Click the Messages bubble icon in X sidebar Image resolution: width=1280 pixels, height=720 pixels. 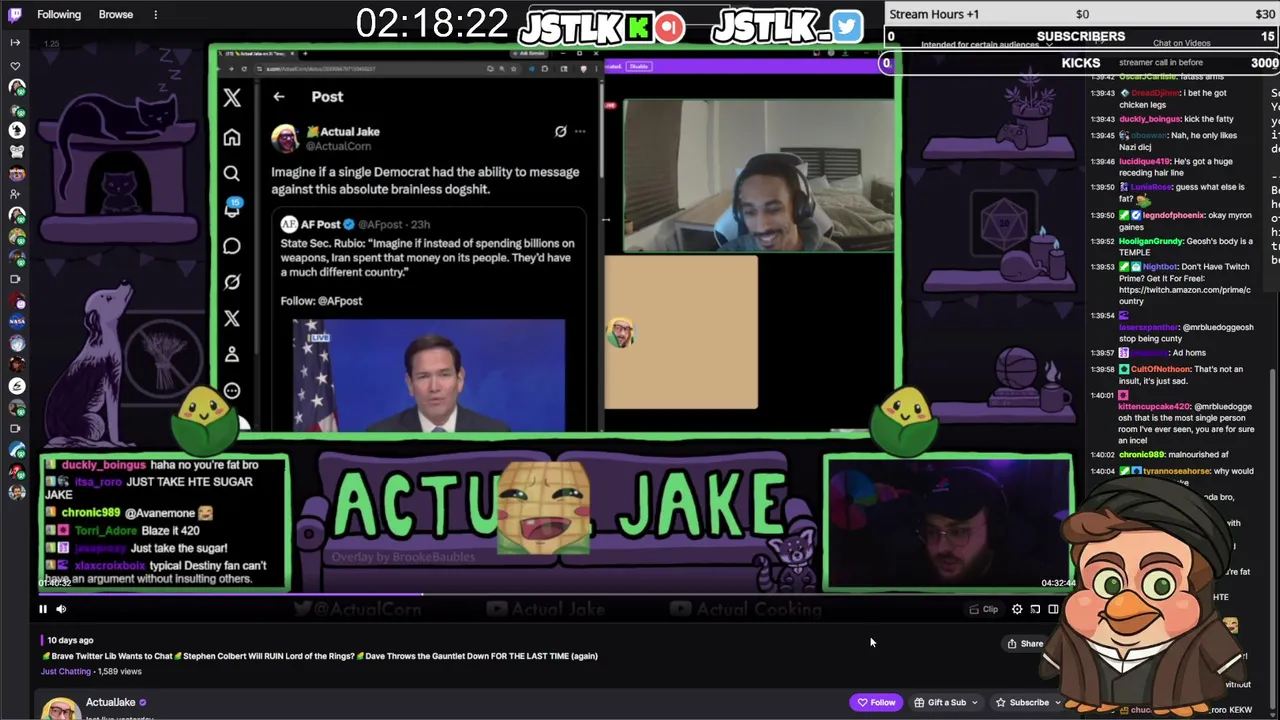click(232, 246)
